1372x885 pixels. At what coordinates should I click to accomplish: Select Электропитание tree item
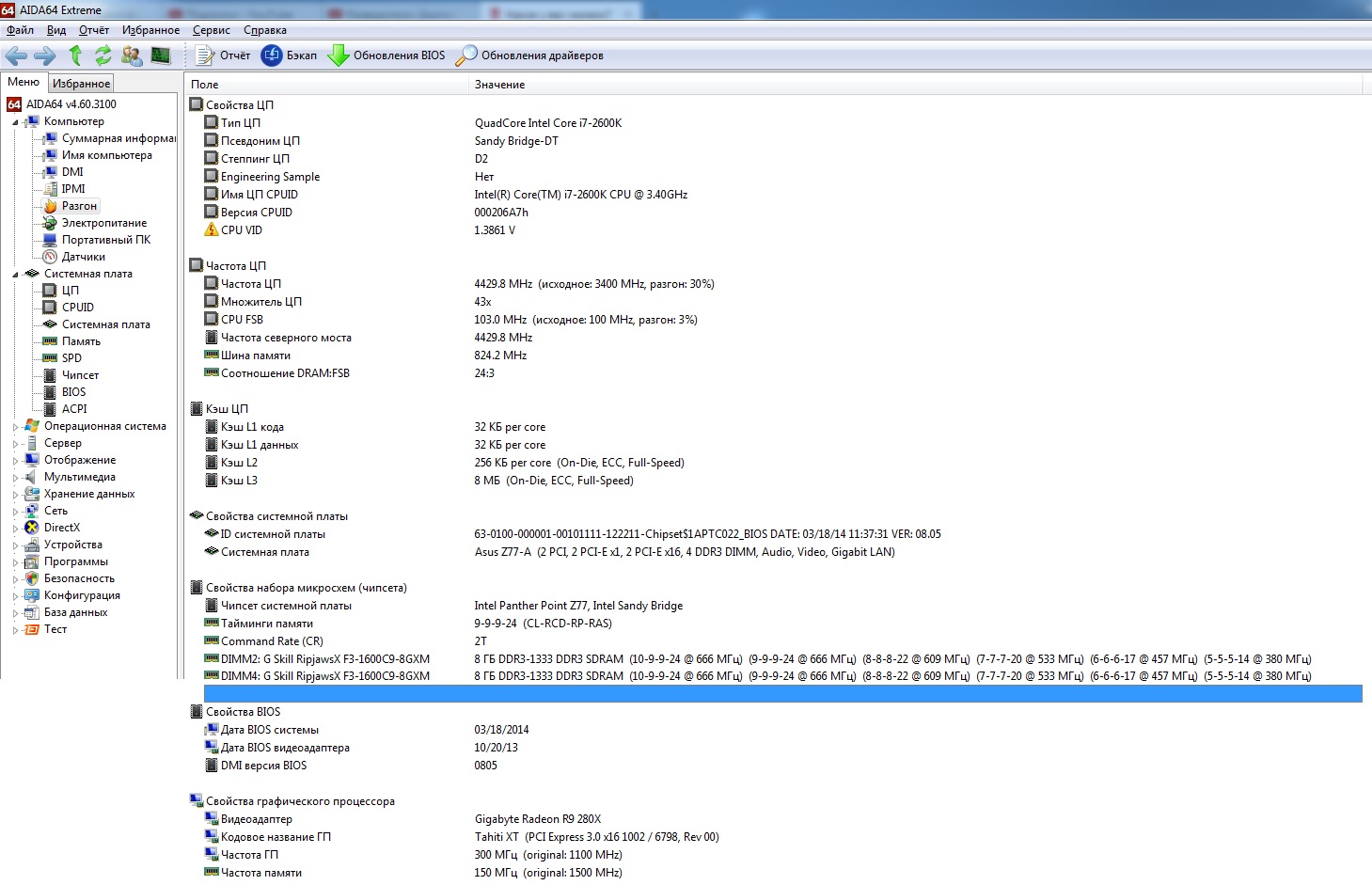104,223
